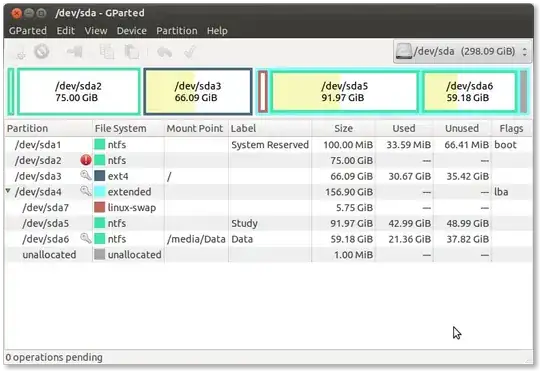Screen dimensions: 540x371
Task: Click the green ntfs square in /dev/sda1 row
Action: [x=100, y=144]
